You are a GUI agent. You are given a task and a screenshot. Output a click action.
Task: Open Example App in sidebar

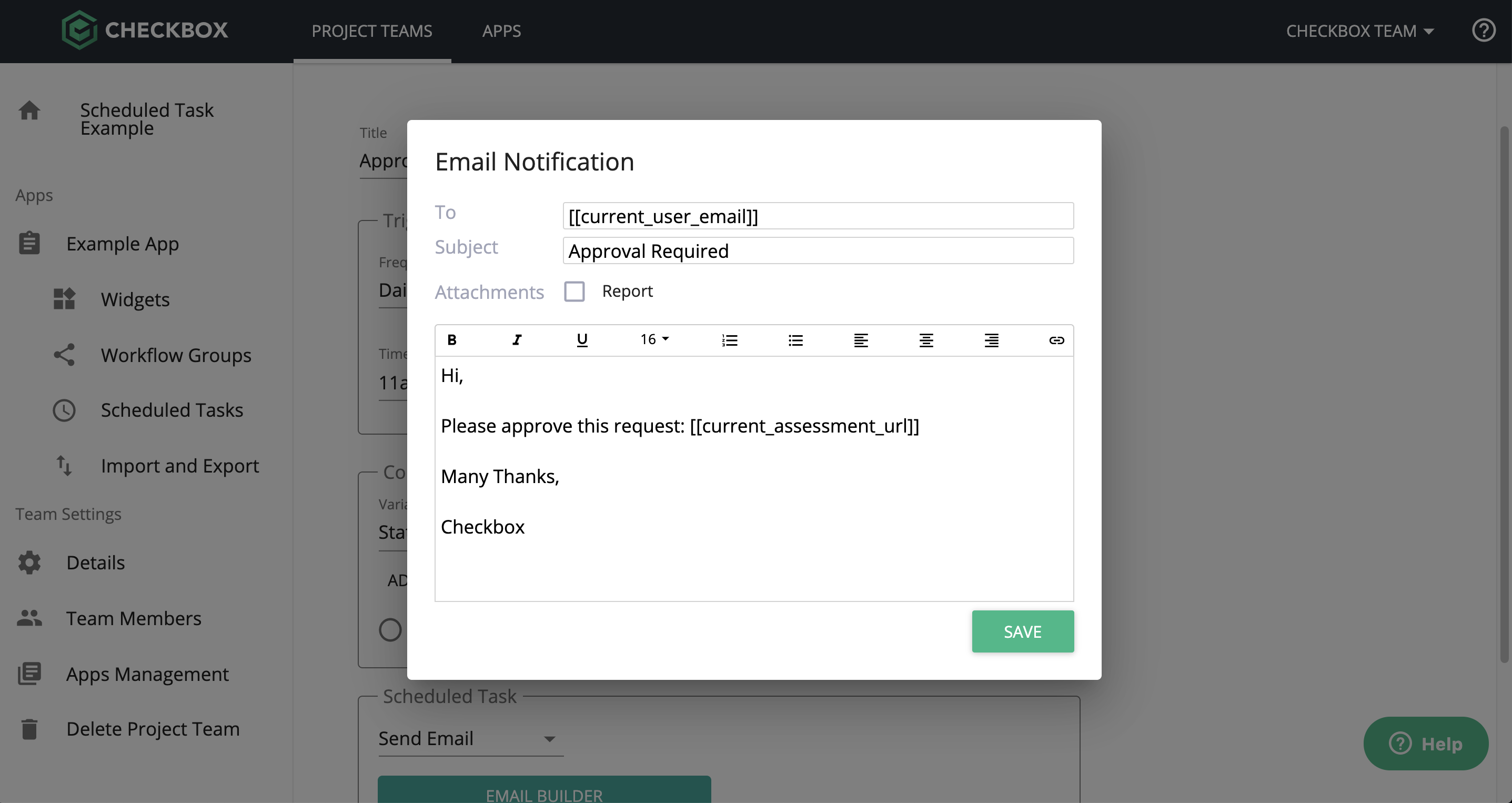click(x=122, y=244)
